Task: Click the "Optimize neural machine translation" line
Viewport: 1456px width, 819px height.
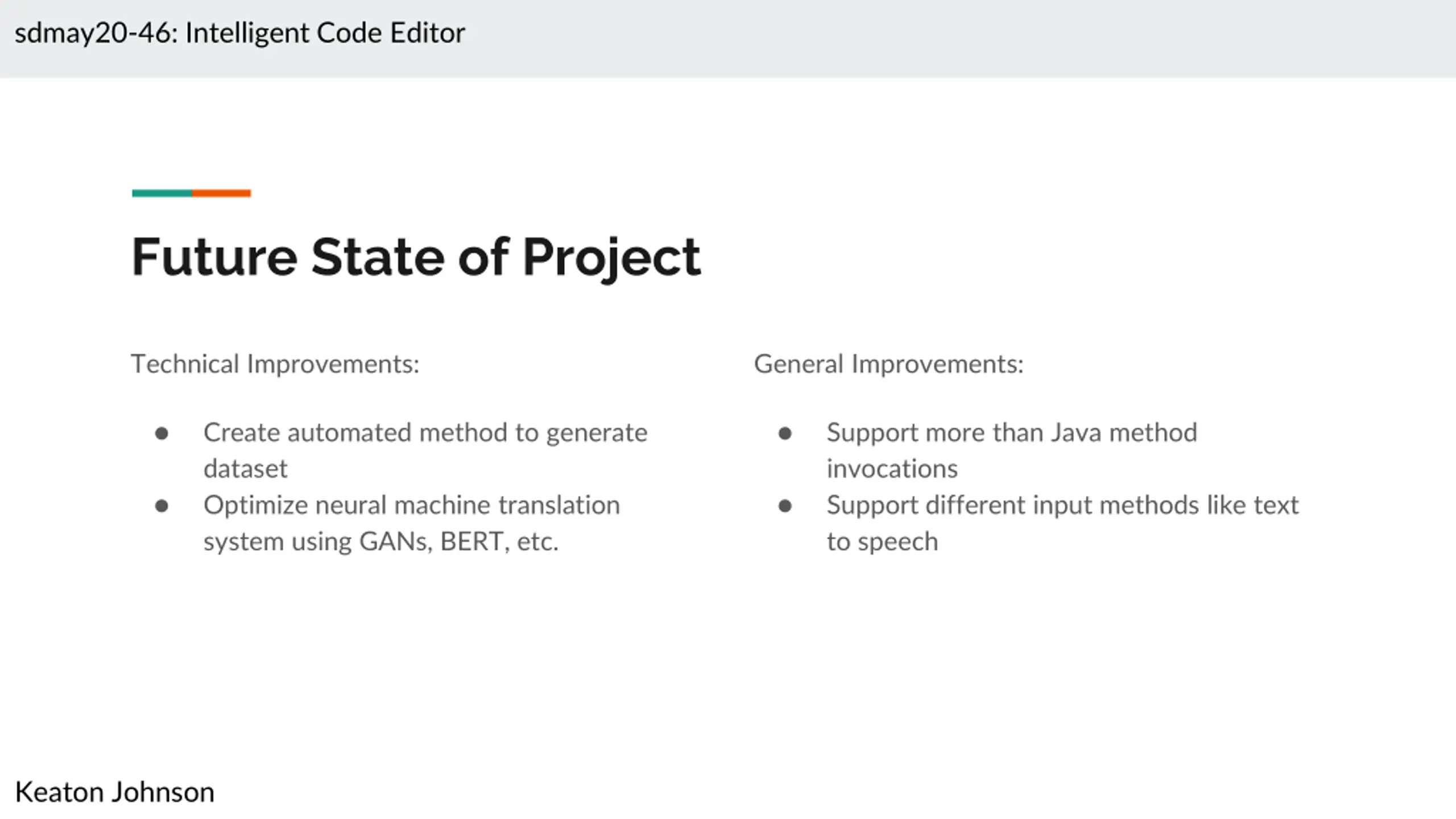Action: tap(411, 505)
